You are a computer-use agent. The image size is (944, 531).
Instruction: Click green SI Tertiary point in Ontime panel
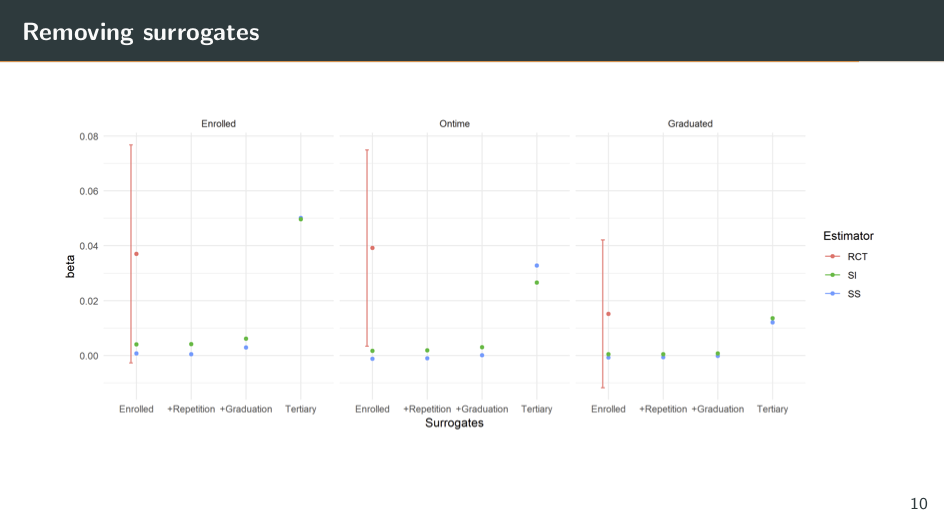click(x=537, y=283)
